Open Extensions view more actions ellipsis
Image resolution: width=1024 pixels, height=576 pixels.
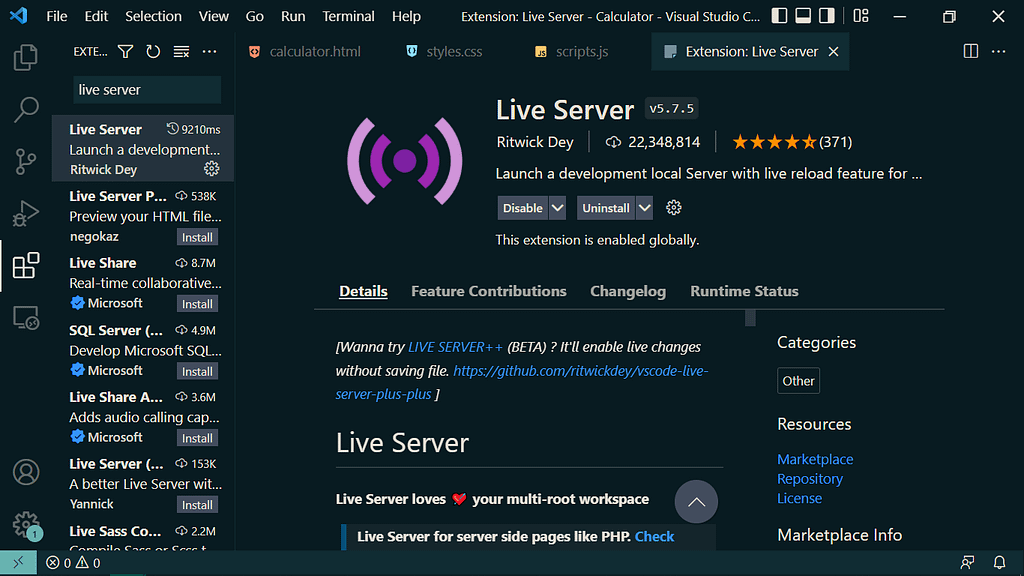tap(209, 52)
